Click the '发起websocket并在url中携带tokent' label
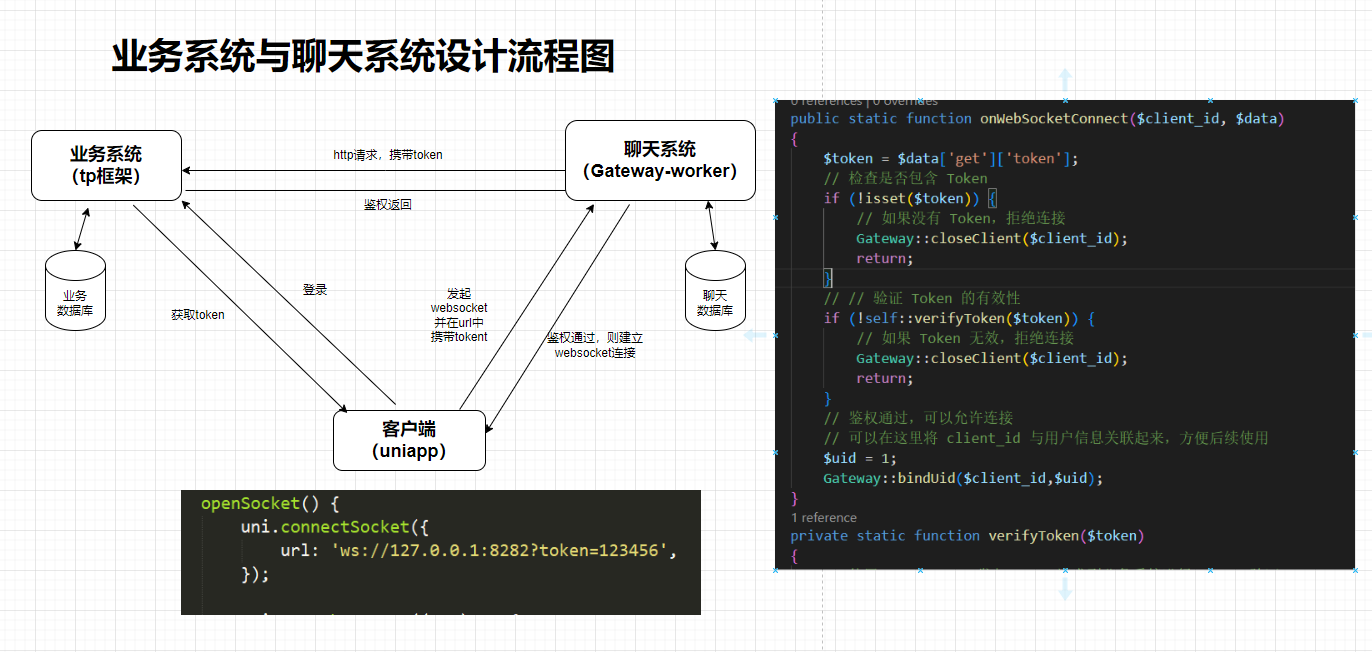1372x652 pixels. [459, 315]
